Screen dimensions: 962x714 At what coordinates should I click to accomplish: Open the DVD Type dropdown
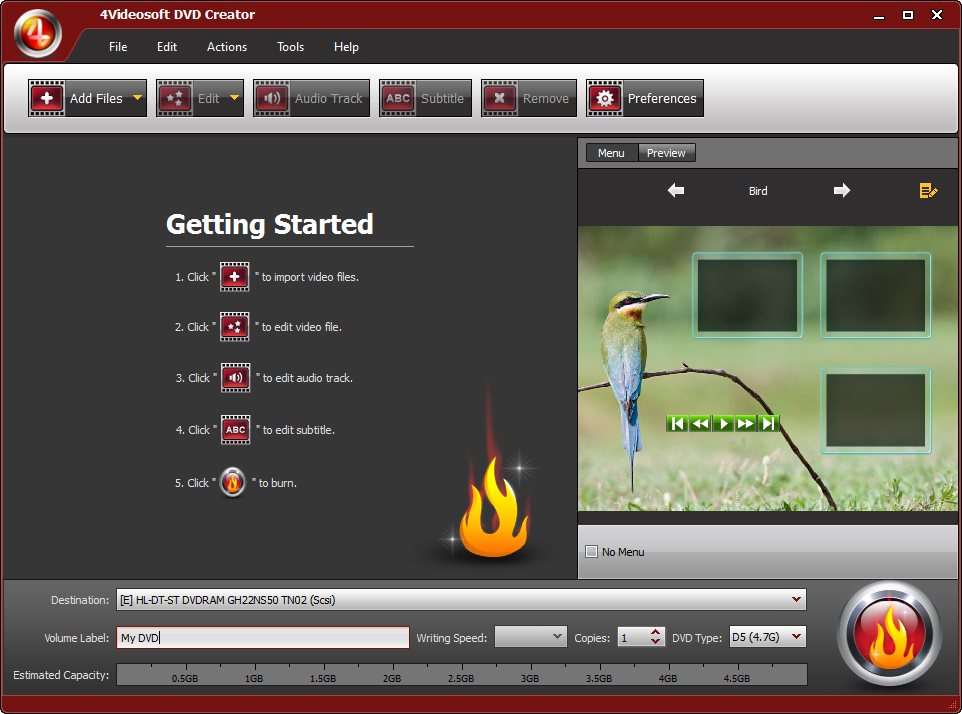(796, 637)
